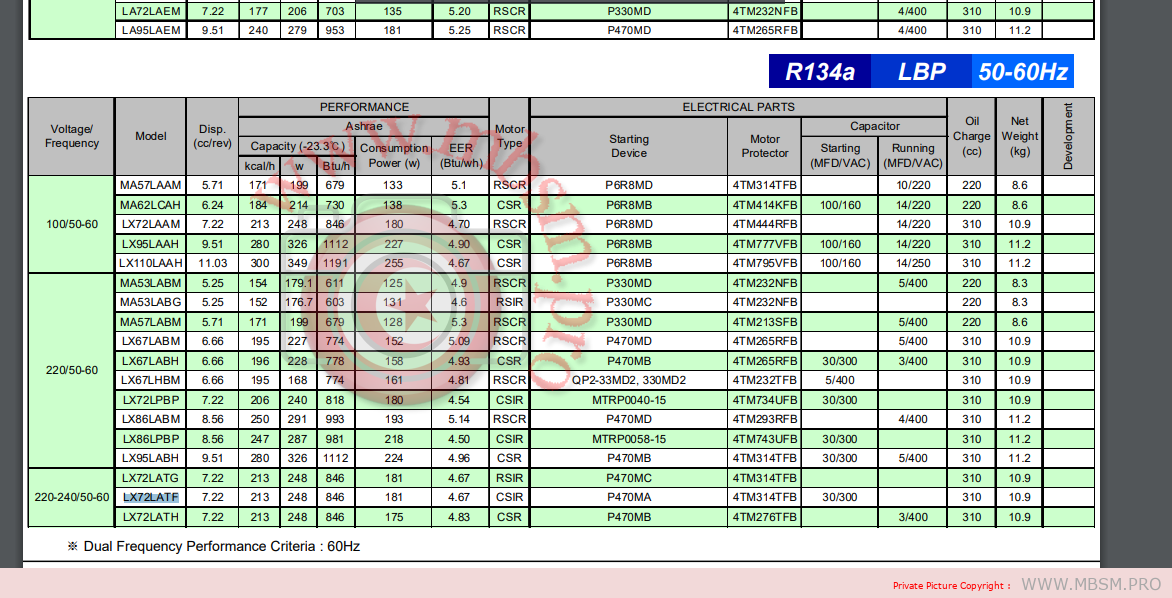
Task: Select the MA62LCAH model cell
Action: click(151, 205)
